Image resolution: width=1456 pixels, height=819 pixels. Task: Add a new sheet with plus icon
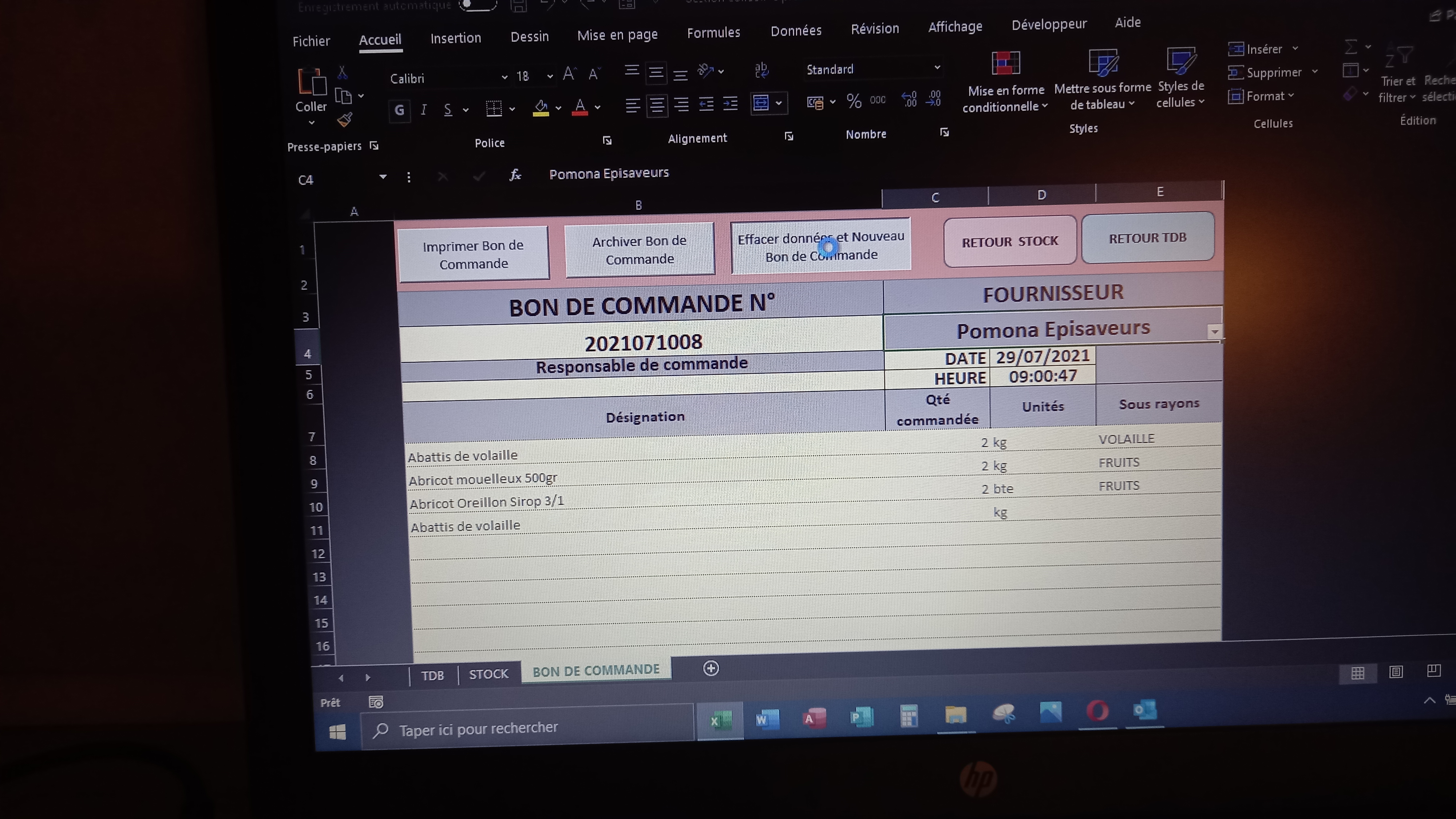point(711,668)
